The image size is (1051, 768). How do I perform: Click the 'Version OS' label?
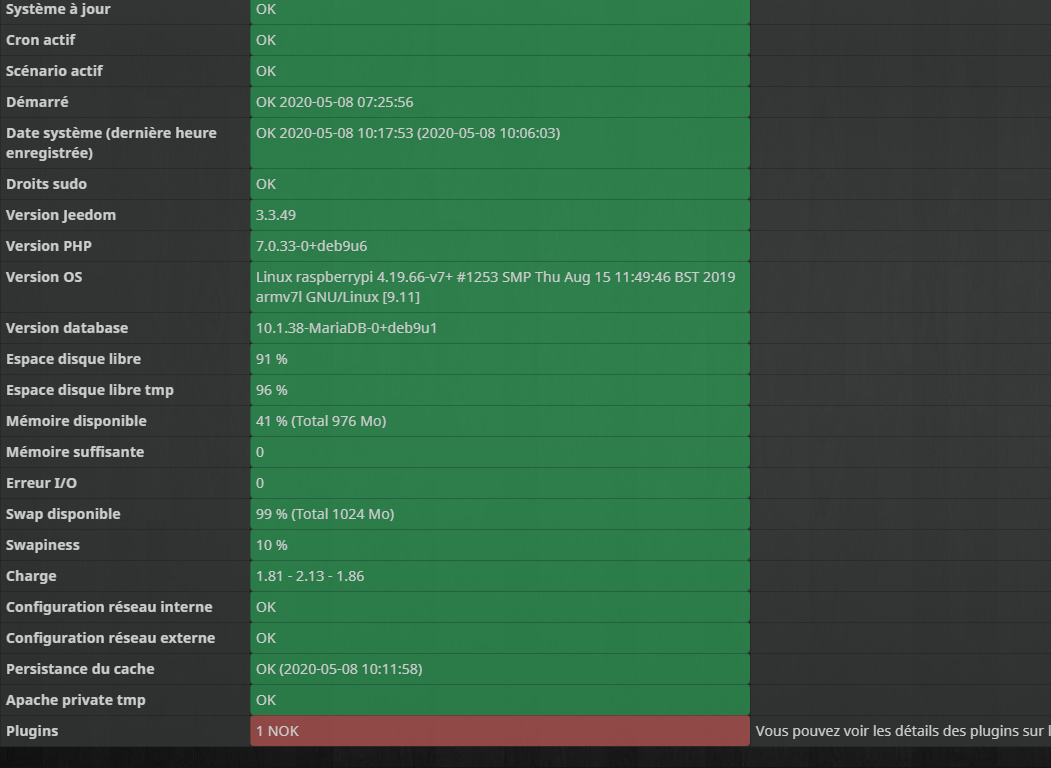(x=44, y=277)
